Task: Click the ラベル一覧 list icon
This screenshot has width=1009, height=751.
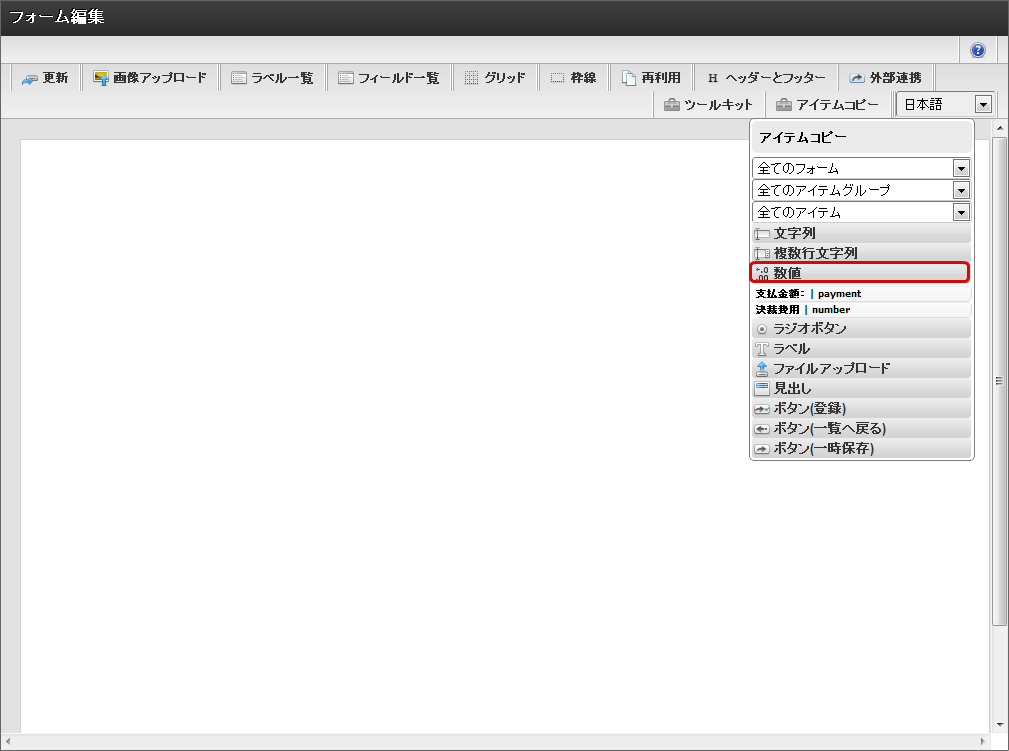Action: pyautogui.click(x=239, y=78)
